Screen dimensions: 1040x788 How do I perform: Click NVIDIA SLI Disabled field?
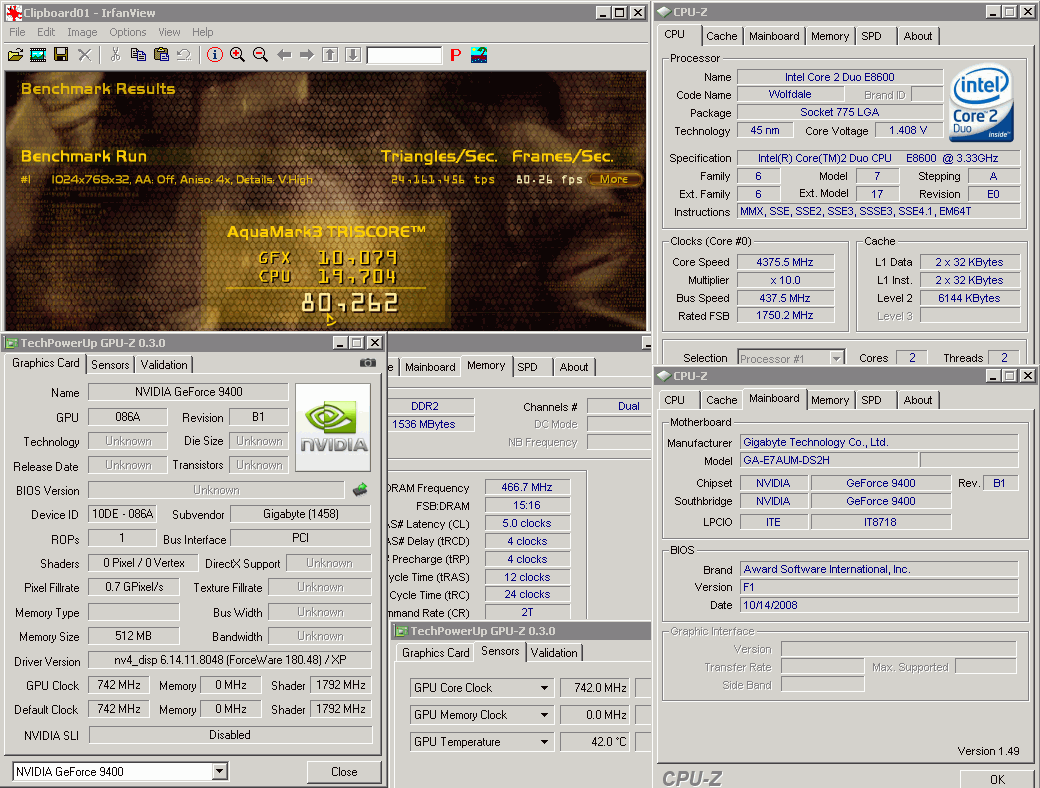pos(230,735)
